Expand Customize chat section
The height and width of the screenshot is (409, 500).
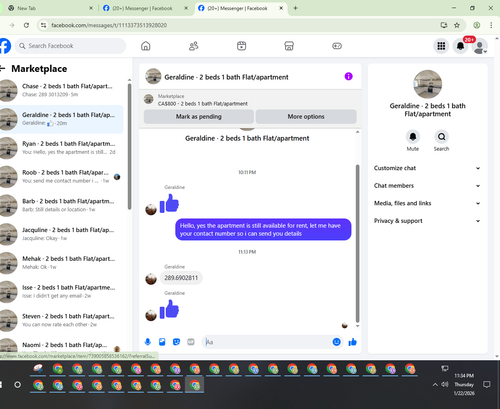coord(427,168)
